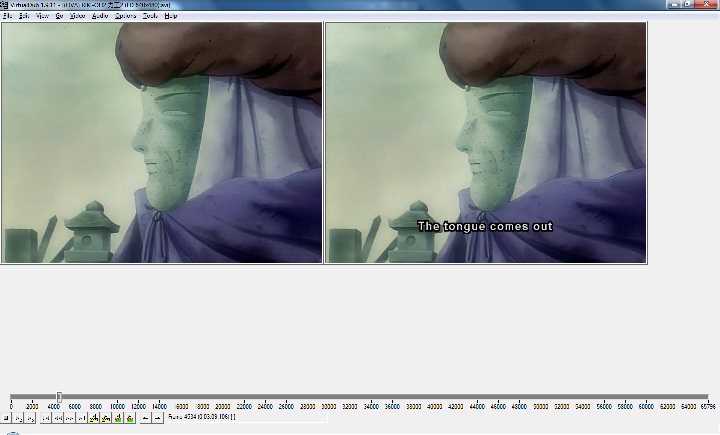The height and width of the screenshot is (435, 720).
Task: Click the input video pane without subtitles
Action: coord(162,143)
